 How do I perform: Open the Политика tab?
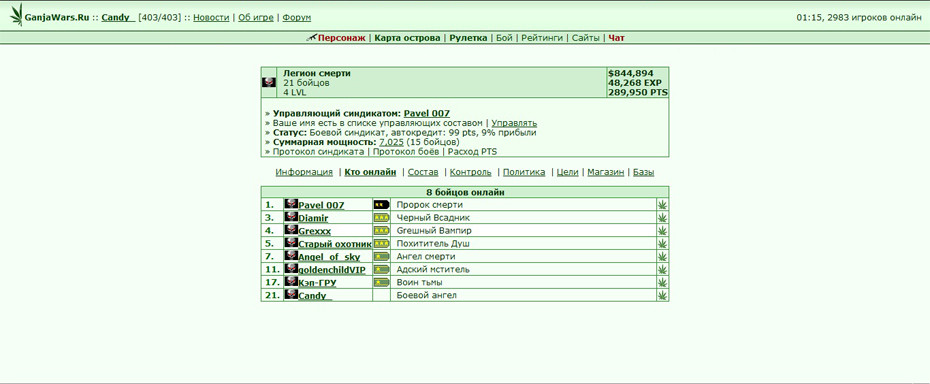tap(524, 172)
